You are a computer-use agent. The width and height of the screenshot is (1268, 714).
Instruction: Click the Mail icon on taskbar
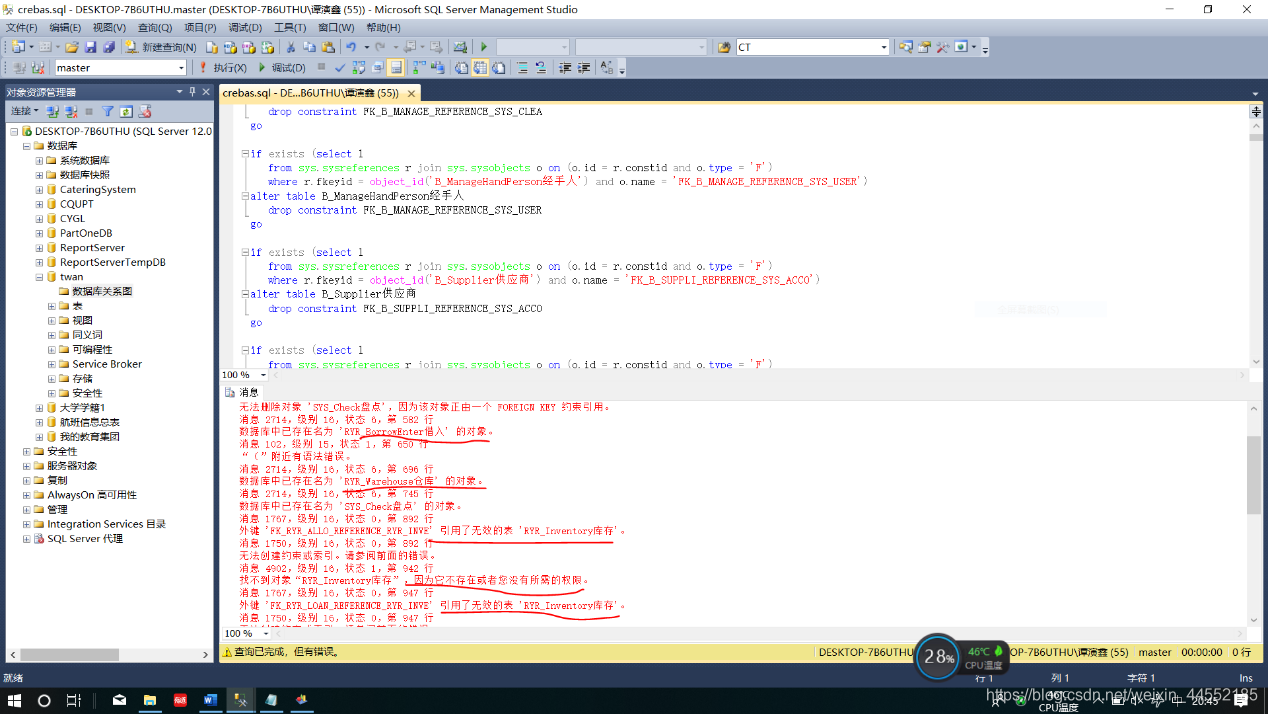click(x=119, y=700)
